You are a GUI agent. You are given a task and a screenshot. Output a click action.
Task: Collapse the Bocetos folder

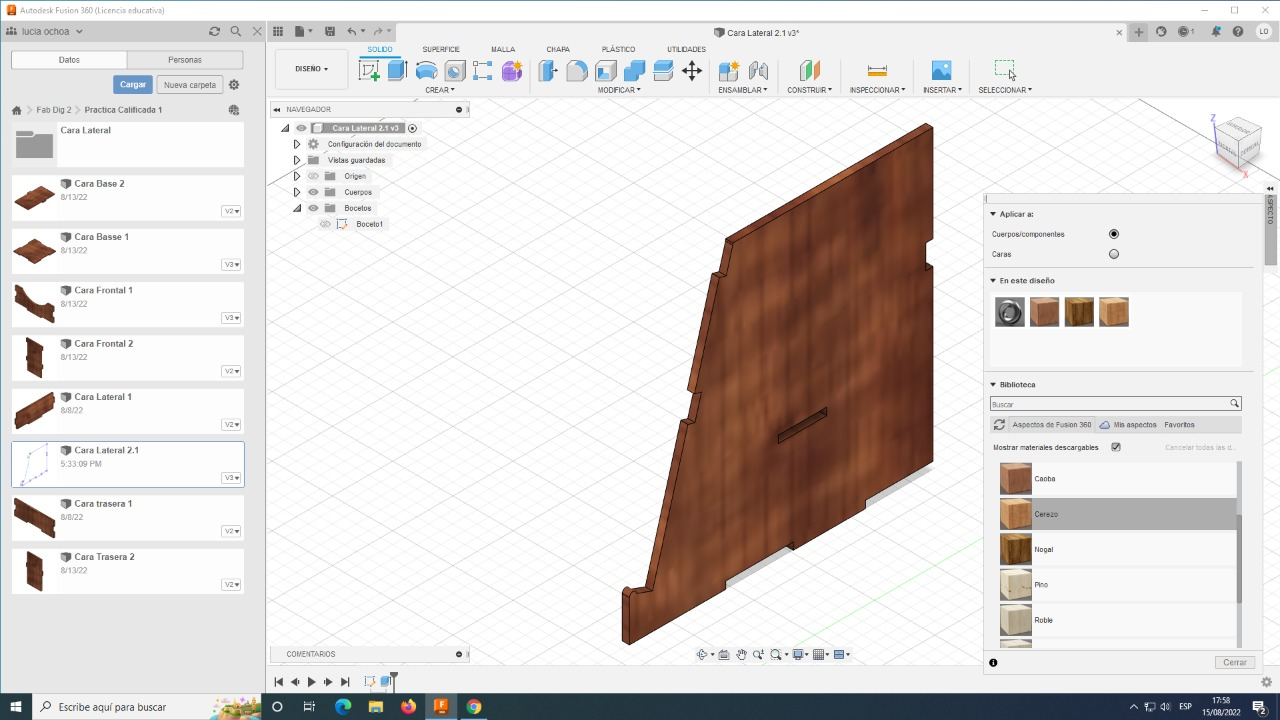tap(297, 208)
